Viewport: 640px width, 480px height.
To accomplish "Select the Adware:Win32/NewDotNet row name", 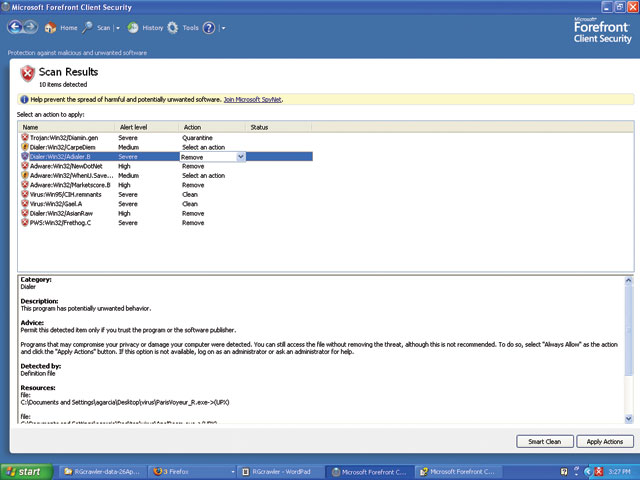I will point(66,166).
